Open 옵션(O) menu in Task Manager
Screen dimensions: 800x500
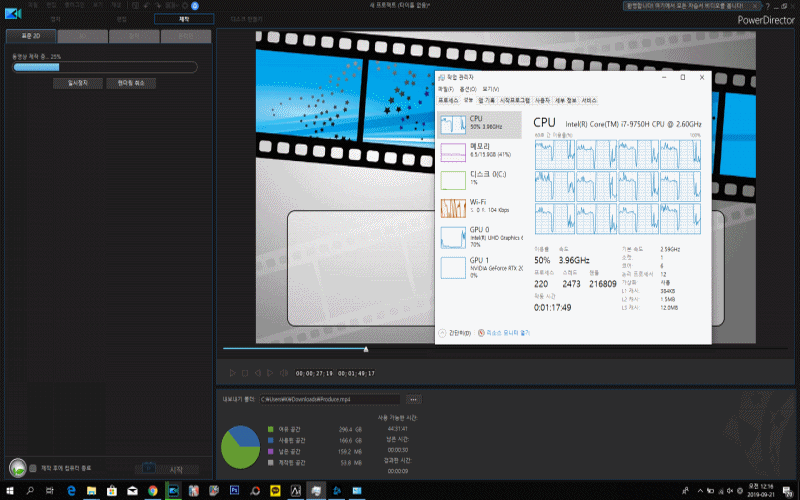tap(468, 89)
